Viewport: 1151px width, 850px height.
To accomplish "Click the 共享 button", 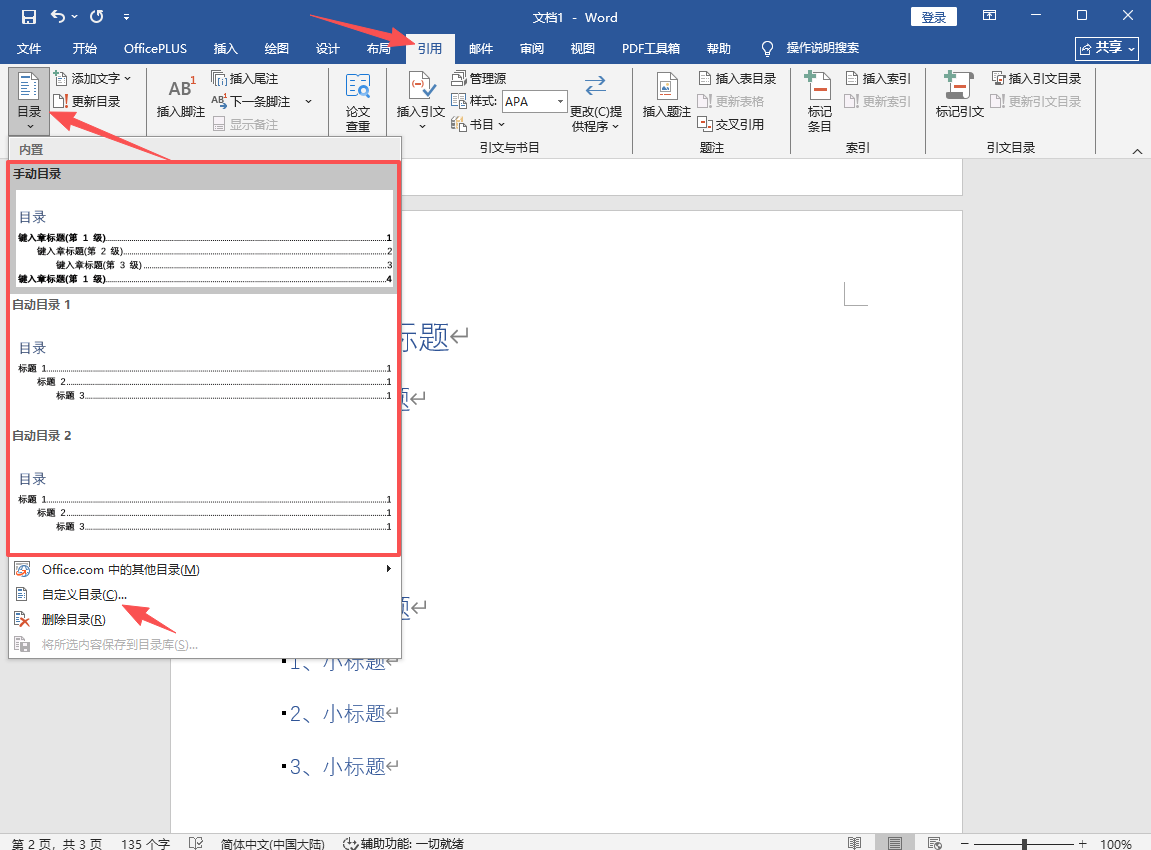I will [x=1107, y=48].
